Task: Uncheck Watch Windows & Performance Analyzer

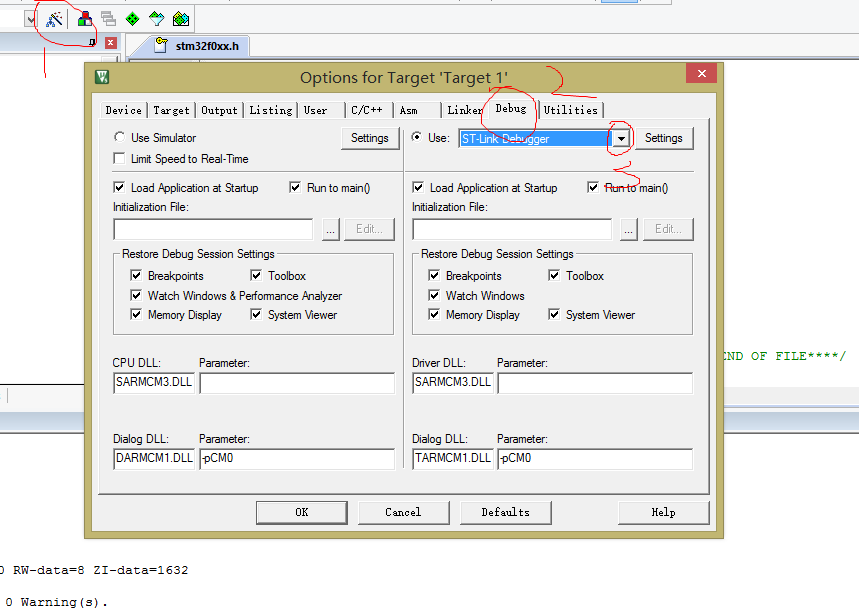Action: [137, 296]
